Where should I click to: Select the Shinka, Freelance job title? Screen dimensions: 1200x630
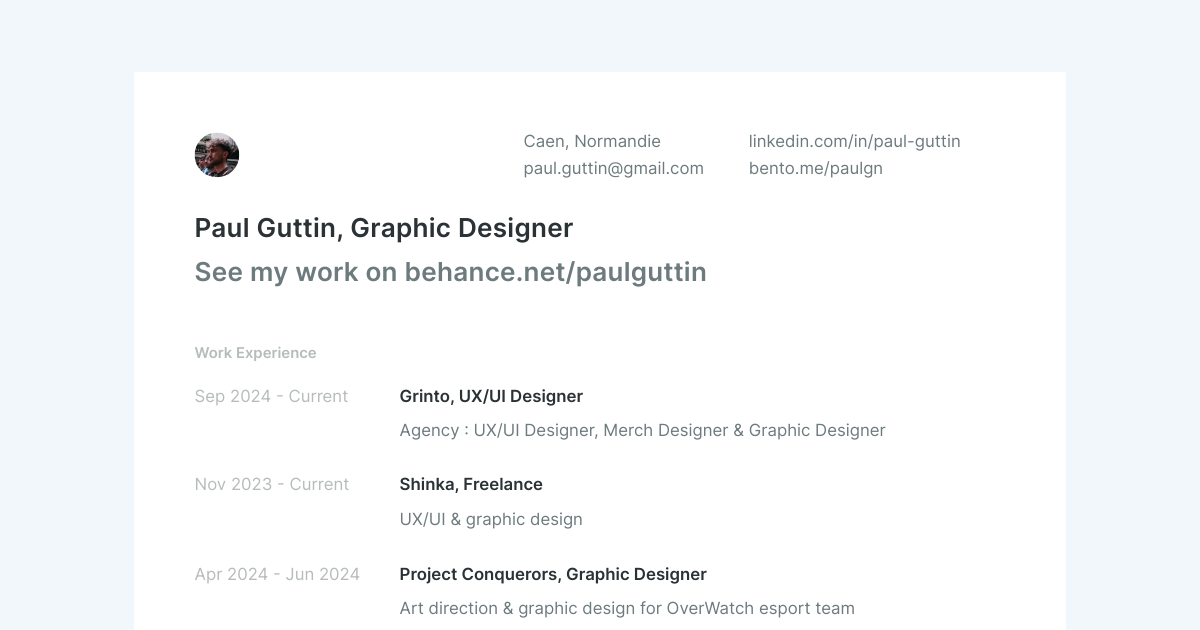[471, 484]
